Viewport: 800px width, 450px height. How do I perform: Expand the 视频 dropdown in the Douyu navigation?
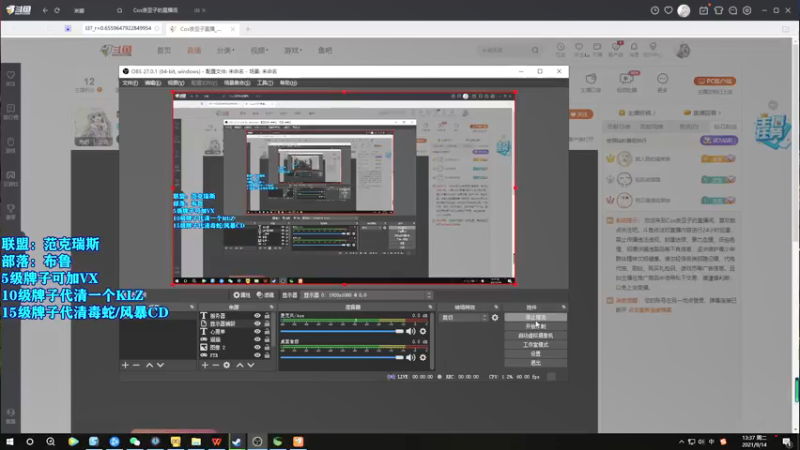(259, 51)
